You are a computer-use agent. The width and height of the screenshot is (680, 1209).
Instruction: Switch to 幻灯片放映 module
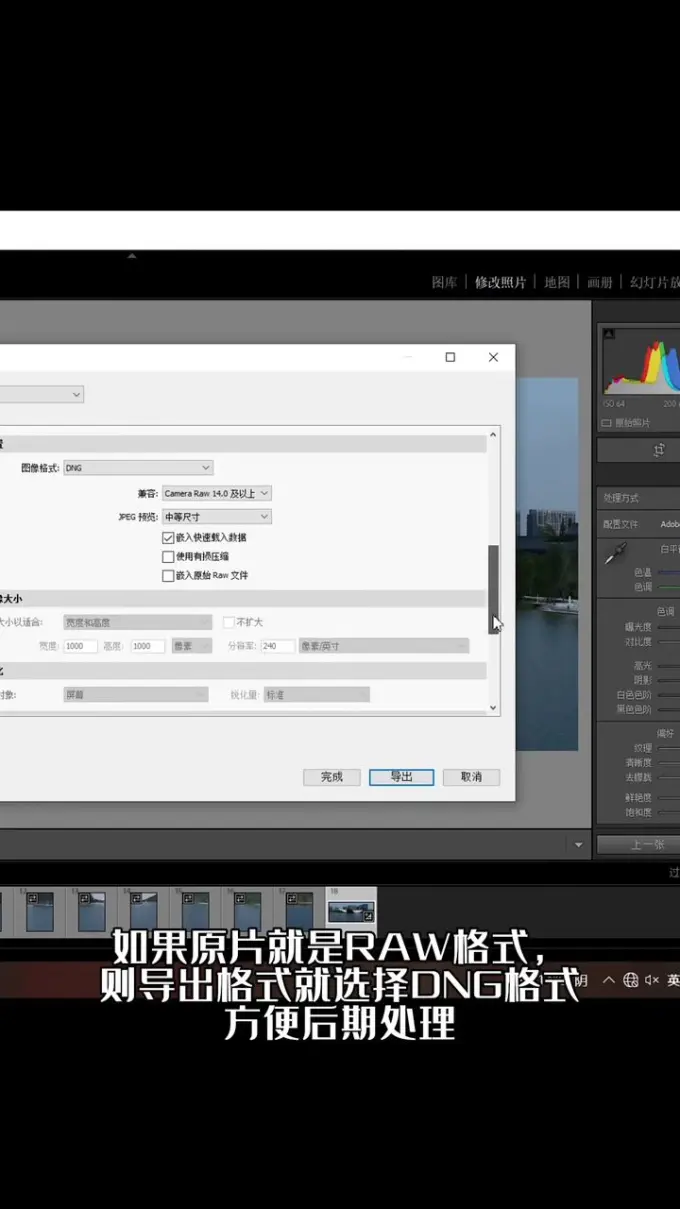[x=654, y=282]
